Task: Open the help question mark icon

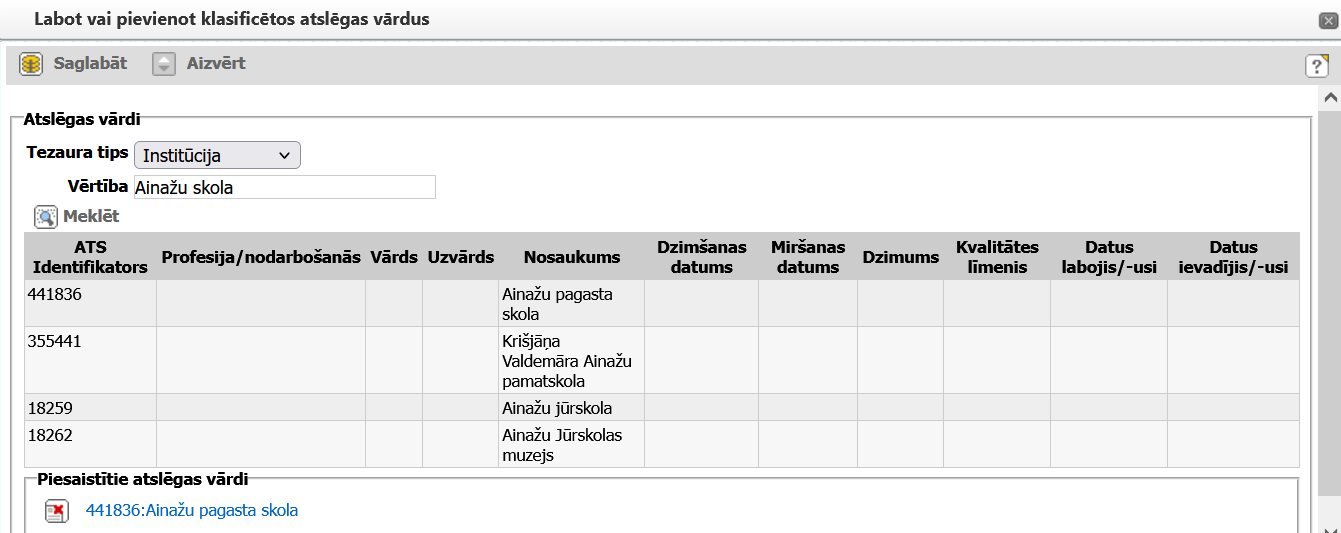Action: [x=1317, y=66]
